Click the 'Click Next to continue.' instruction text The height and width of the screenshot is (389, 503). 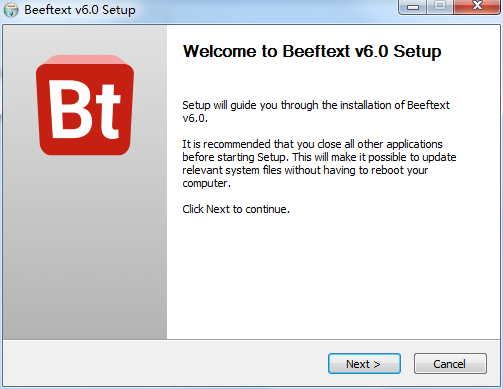[x=236, y=209]
